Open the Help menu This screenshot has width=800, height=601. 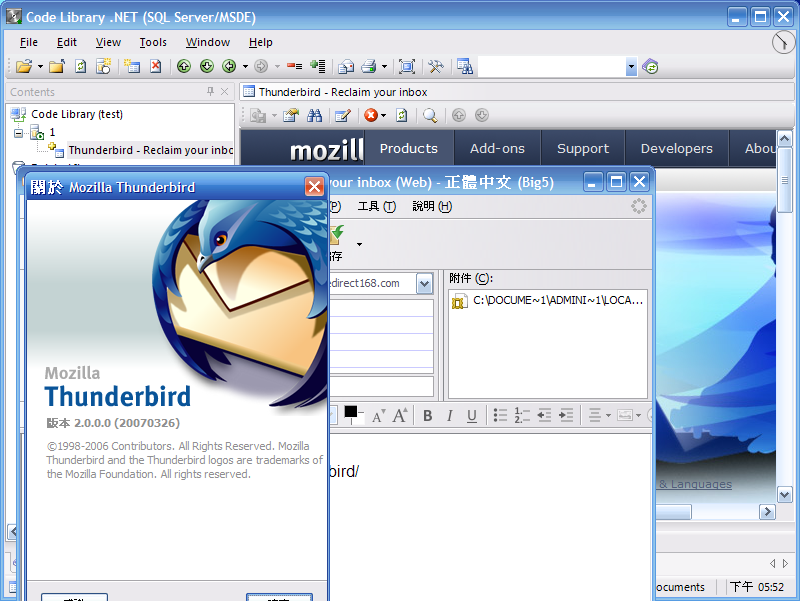pyautogui.click(x=261, y=42)
